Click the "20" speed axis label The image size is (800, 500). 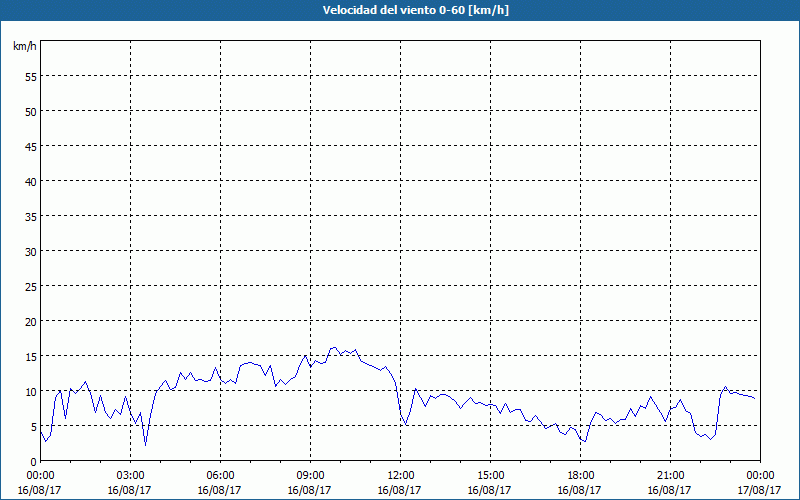click(x=31, y=321)
